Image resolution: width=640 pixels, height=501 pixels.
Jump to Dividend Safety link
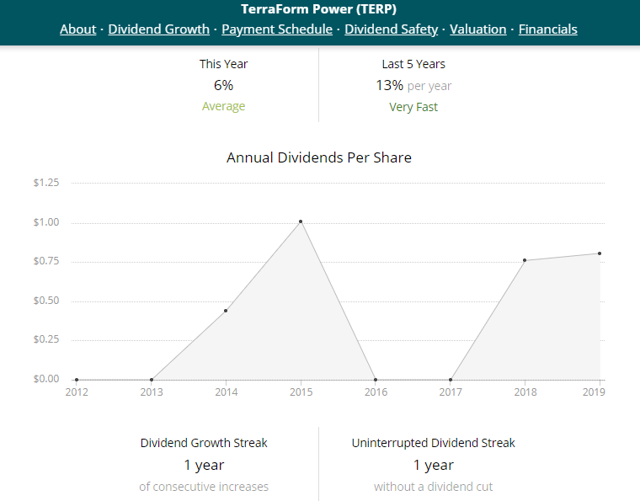(x=391, y=29)
